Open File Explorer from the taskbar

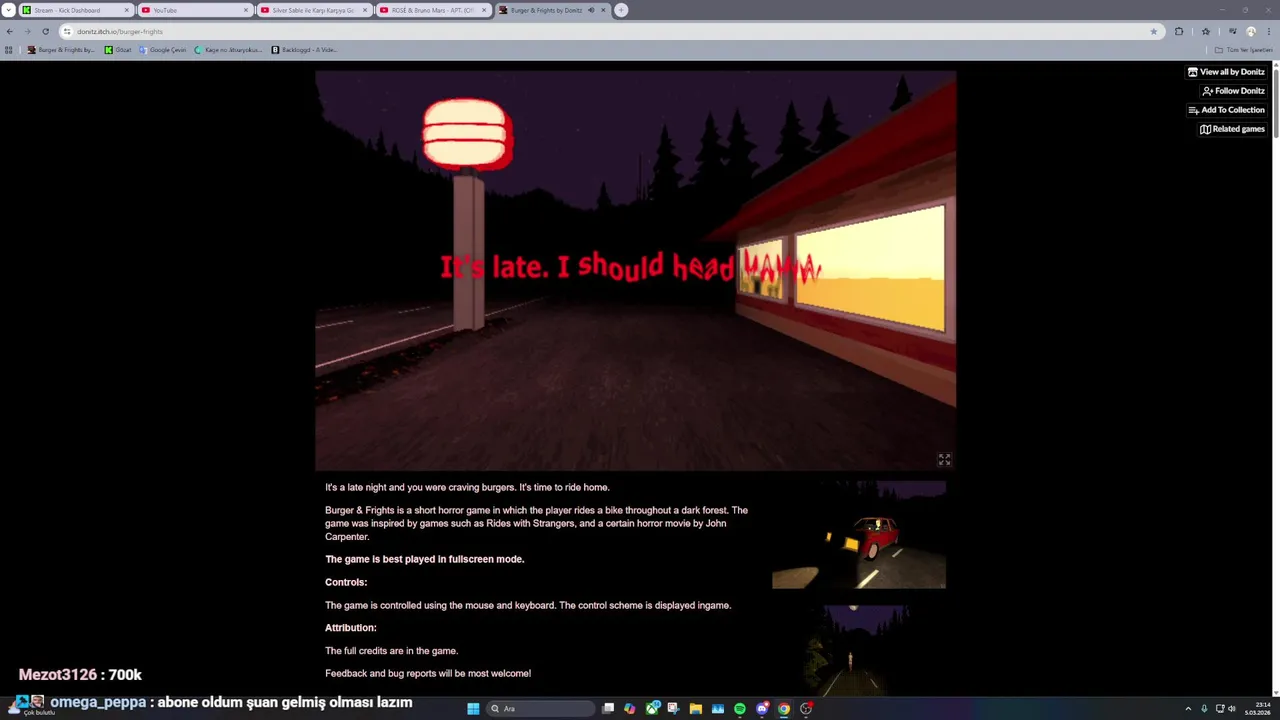[695, 709]
